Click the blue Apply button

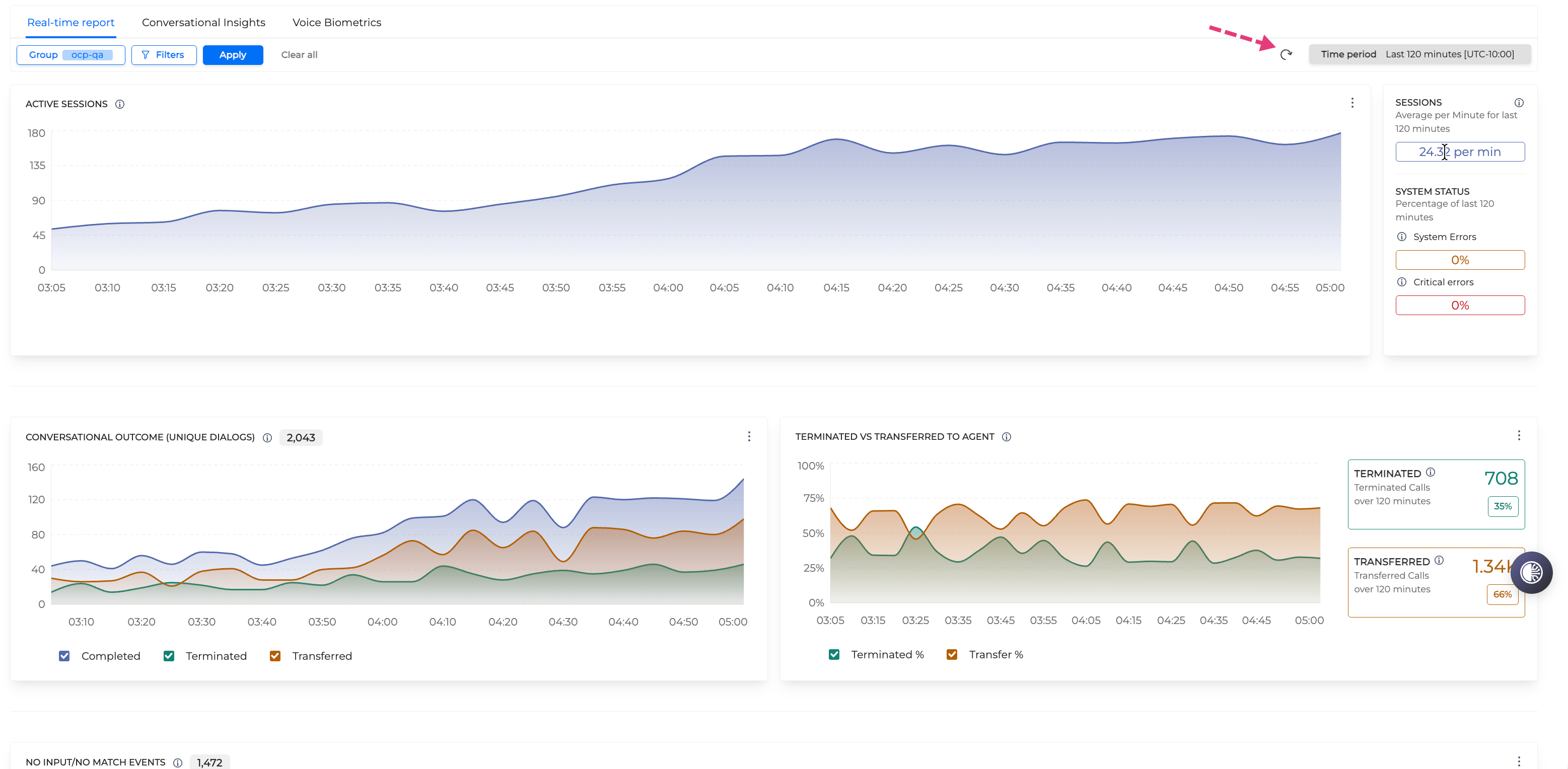pyautogui.click(x=233, y=55)
